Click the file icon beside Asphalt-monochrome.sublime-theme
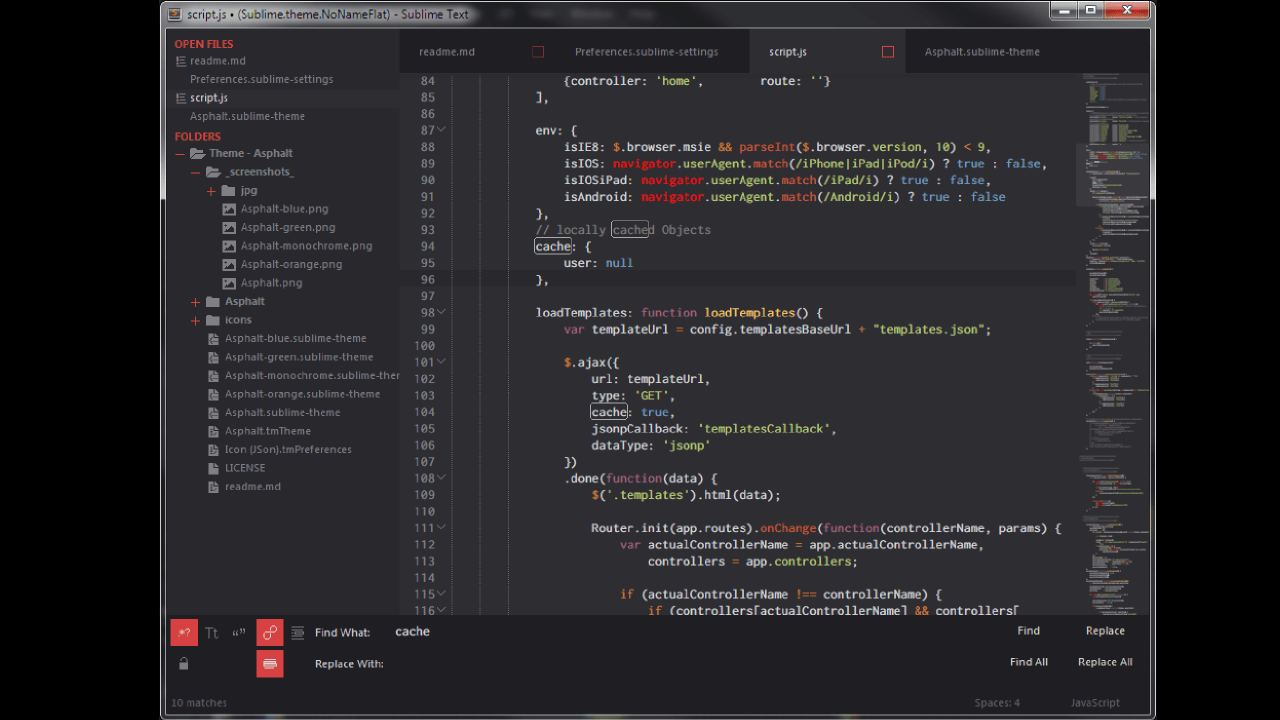1280x720 pixels. pos(213,376)
